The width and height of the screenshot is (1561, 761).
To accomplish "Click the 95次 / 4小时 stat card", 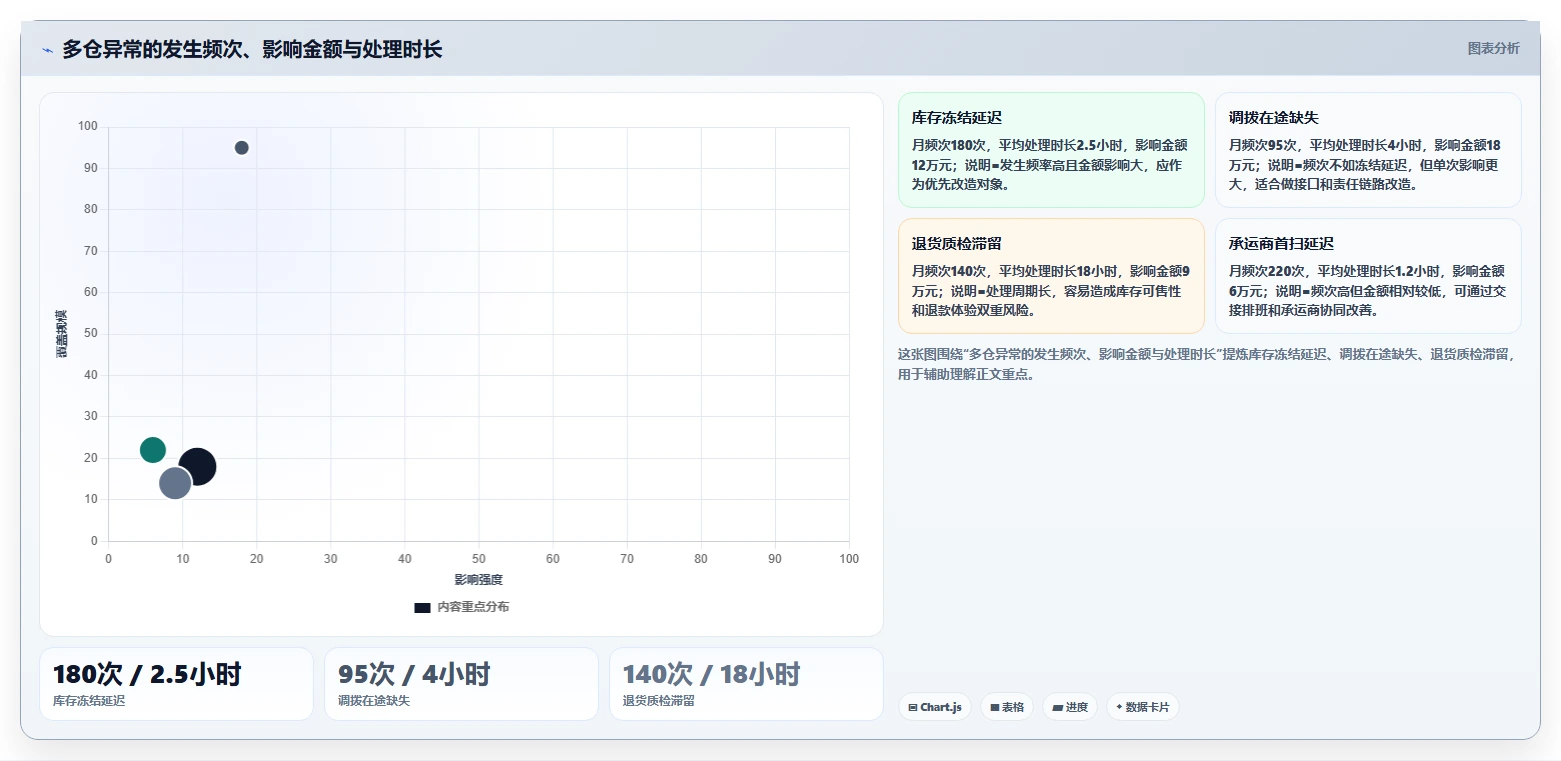I will [x=461, y=684].
